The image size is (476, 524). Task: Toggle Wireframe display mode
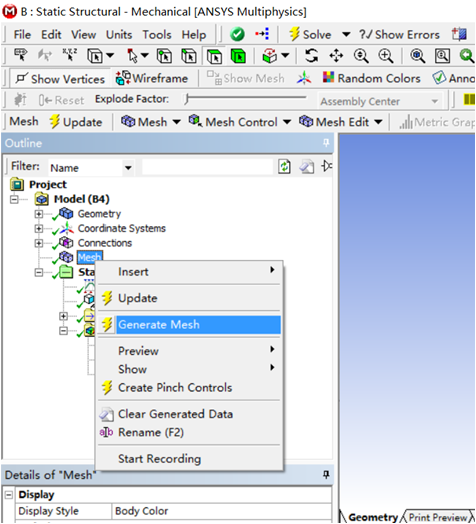coord(152,78)
